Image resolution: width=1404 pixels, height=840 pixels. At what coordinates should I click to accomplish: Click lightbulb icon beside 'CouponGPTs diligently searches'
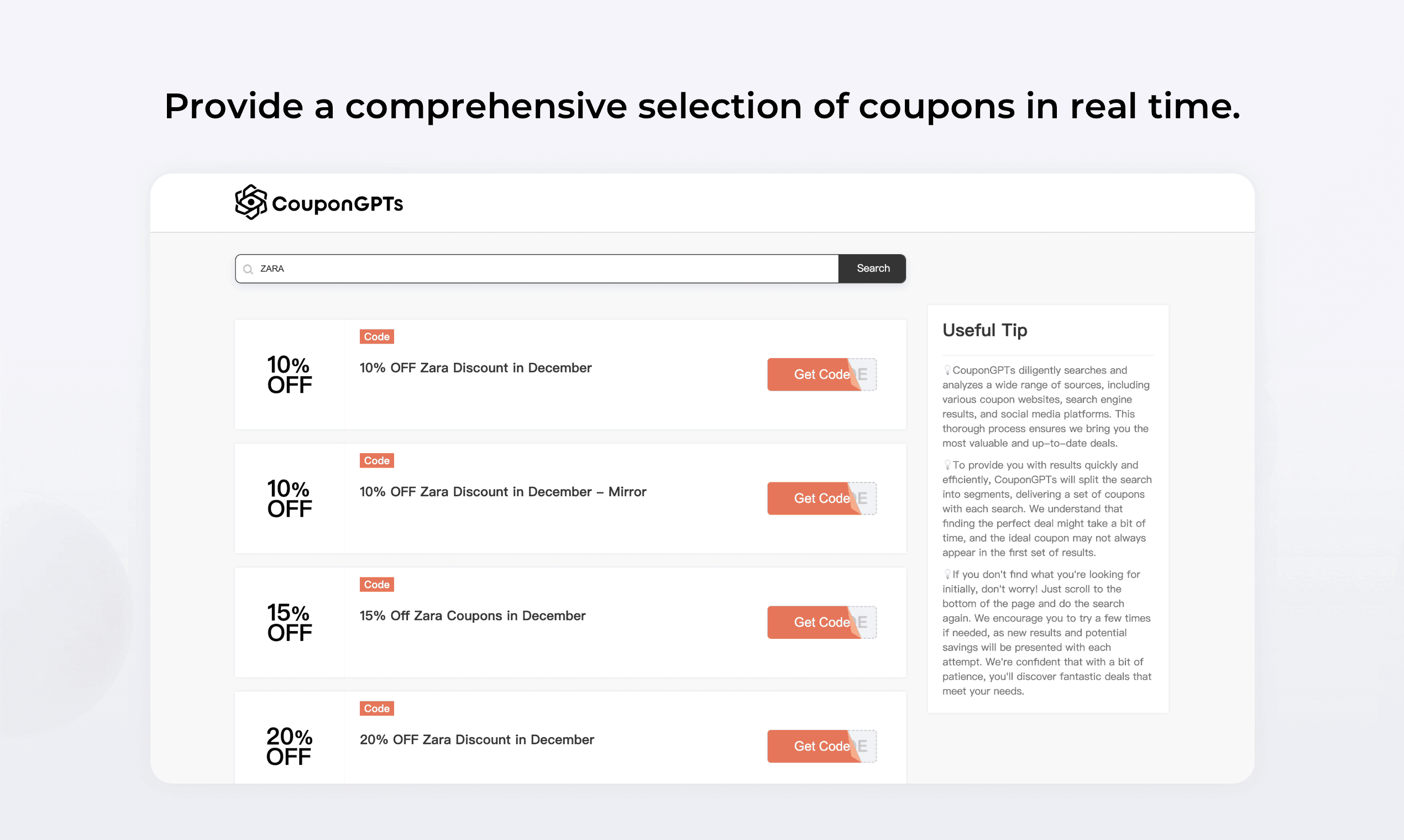947,370
